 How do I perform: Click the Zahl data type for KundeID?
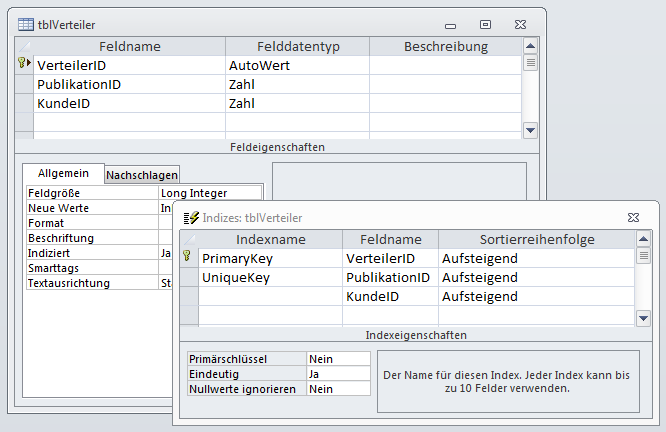[297, 103]
